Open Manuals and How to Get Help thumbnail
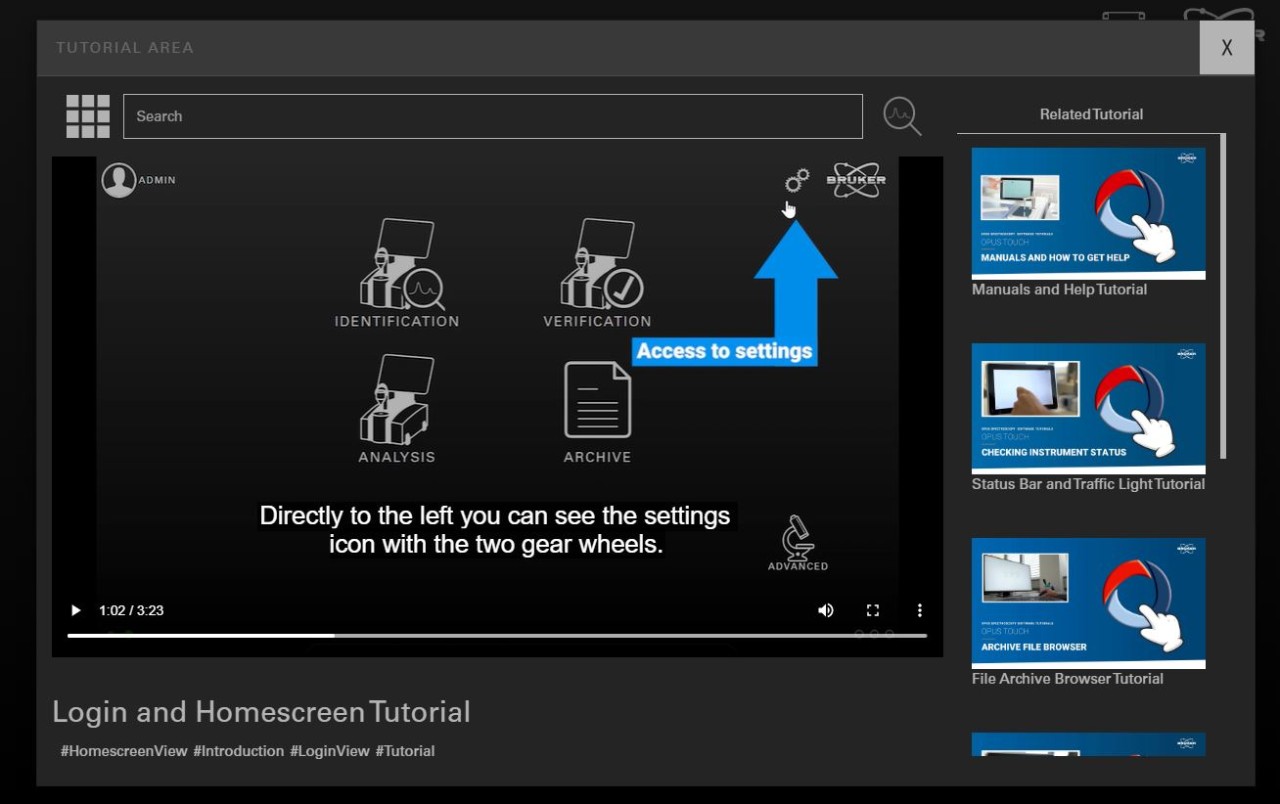 click(1088, 213)
